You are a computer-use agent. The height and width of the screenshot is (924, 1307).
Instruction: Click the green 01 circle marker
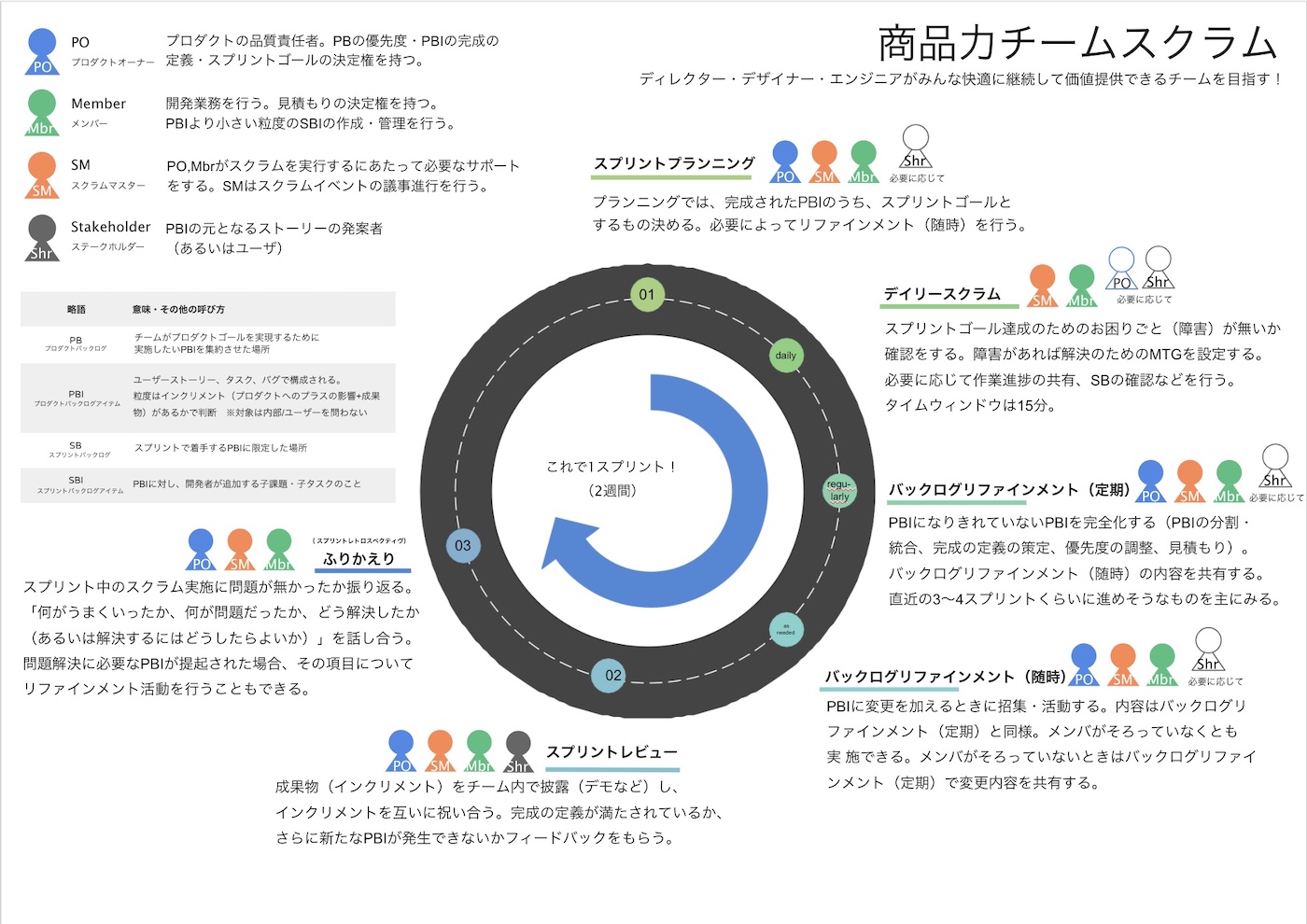coord(648,295)
